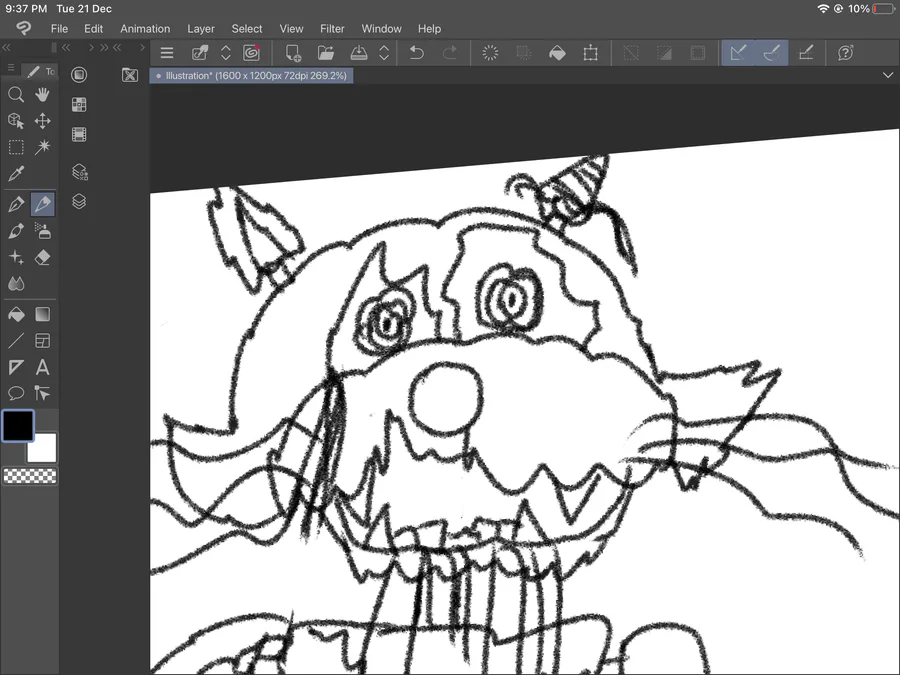Toggle Snap to Ruler
Viewport: 900px width, 675px height.
[x=738, y=53]
